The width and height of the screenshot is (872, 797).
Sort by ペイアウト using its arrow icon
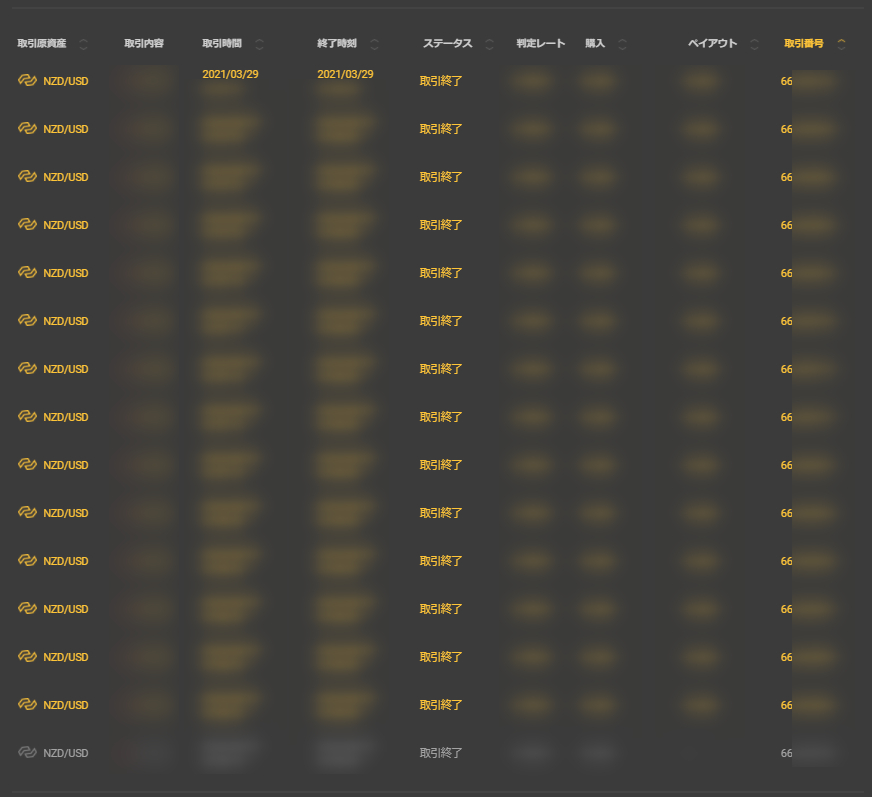(x=755, y=44)
